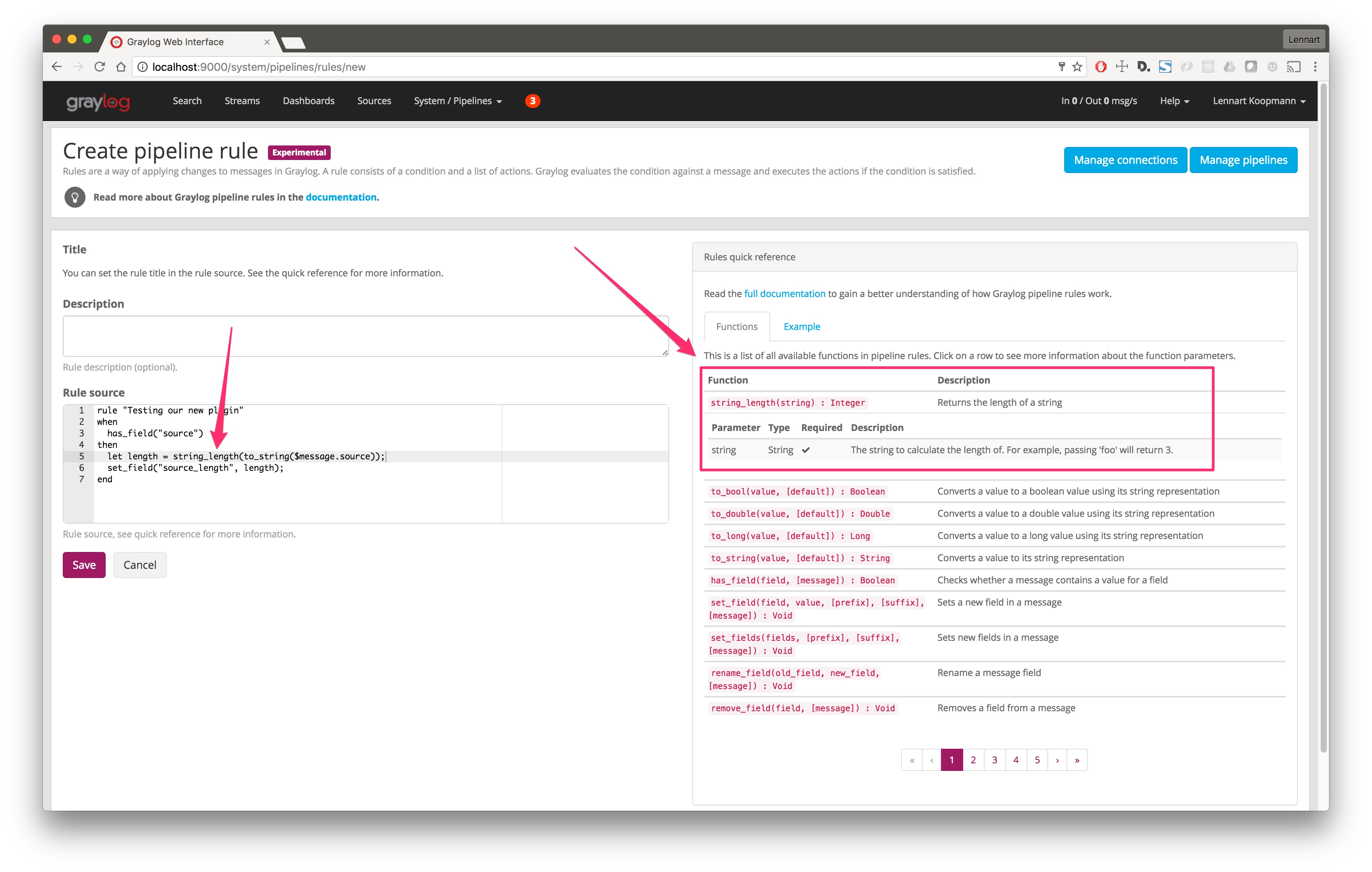Go to Sources page
The image size is (1372, 872).
(374, 101)
